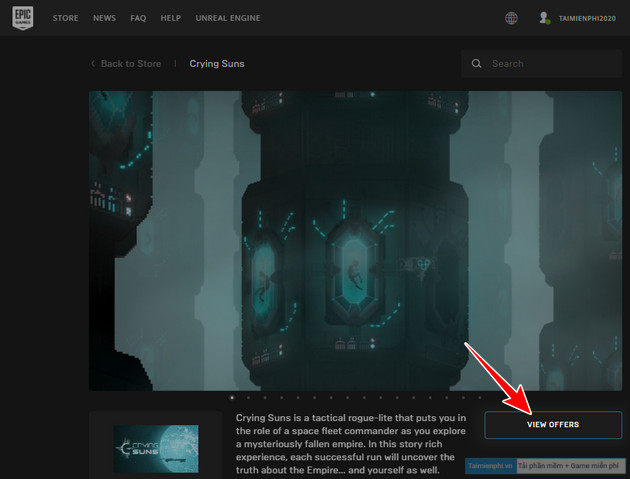Go Back to Store
This screenshot has width=630, height=479.
click(x=131, y=63)
